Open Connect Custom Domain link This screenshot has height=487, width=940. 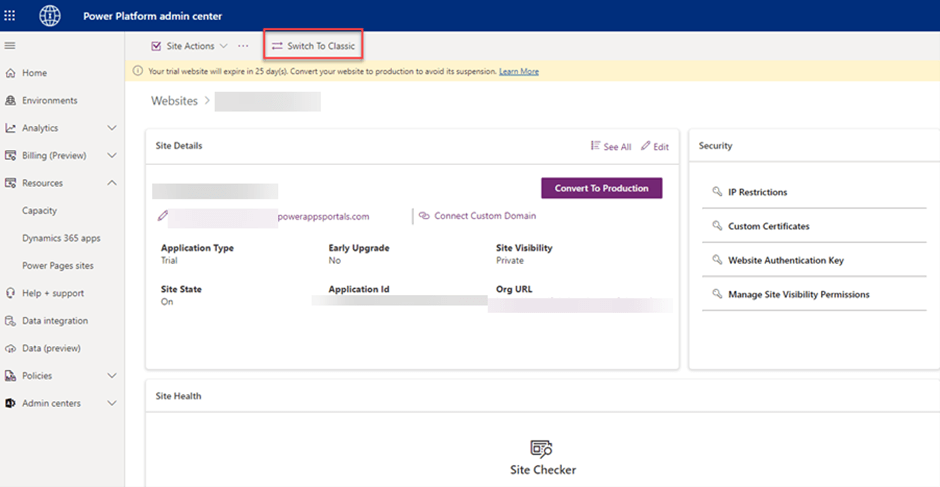pyautogui.click(x=484, y=216)
